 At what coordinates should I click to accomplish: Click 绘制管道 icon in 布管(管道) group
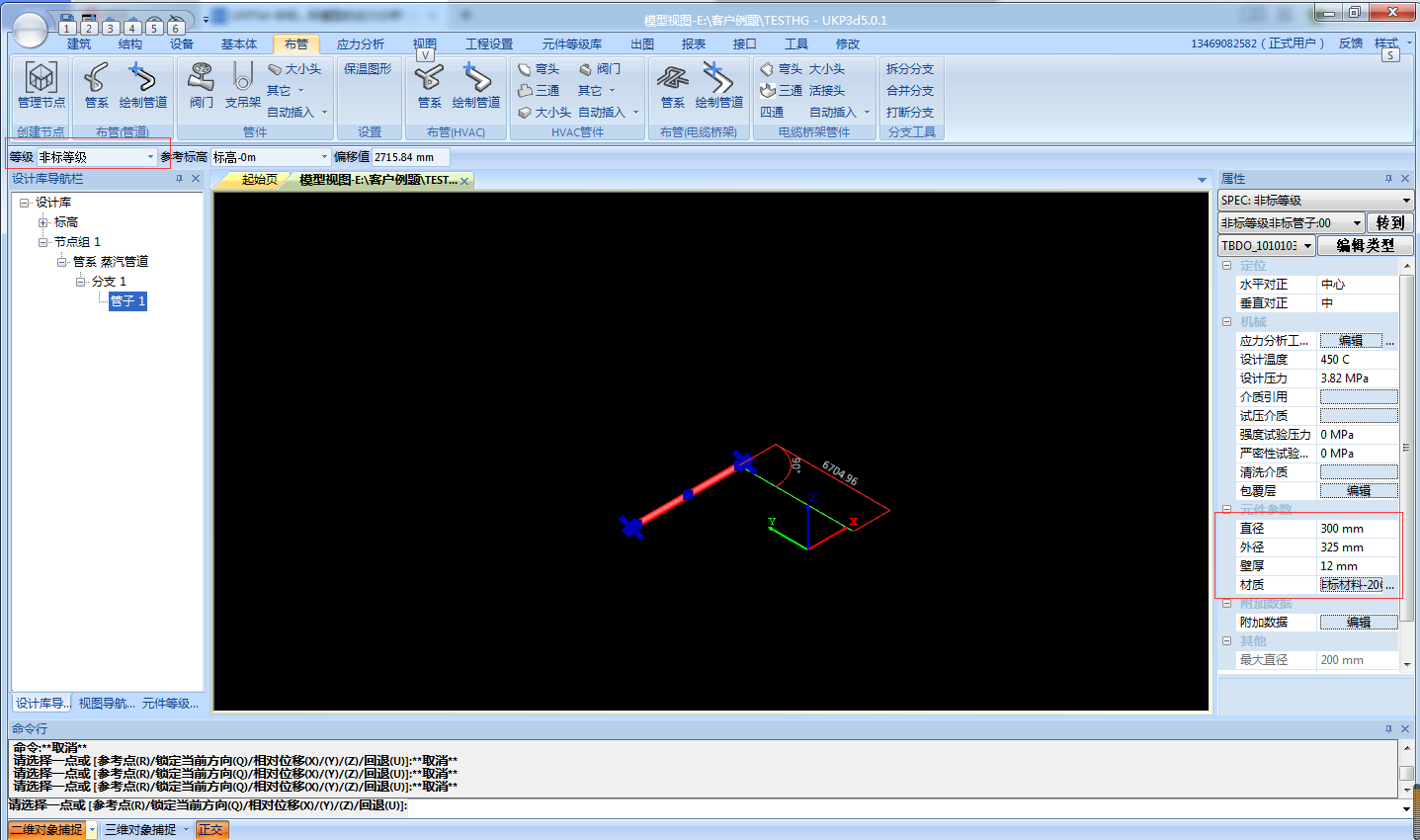(x=142, y=77)
